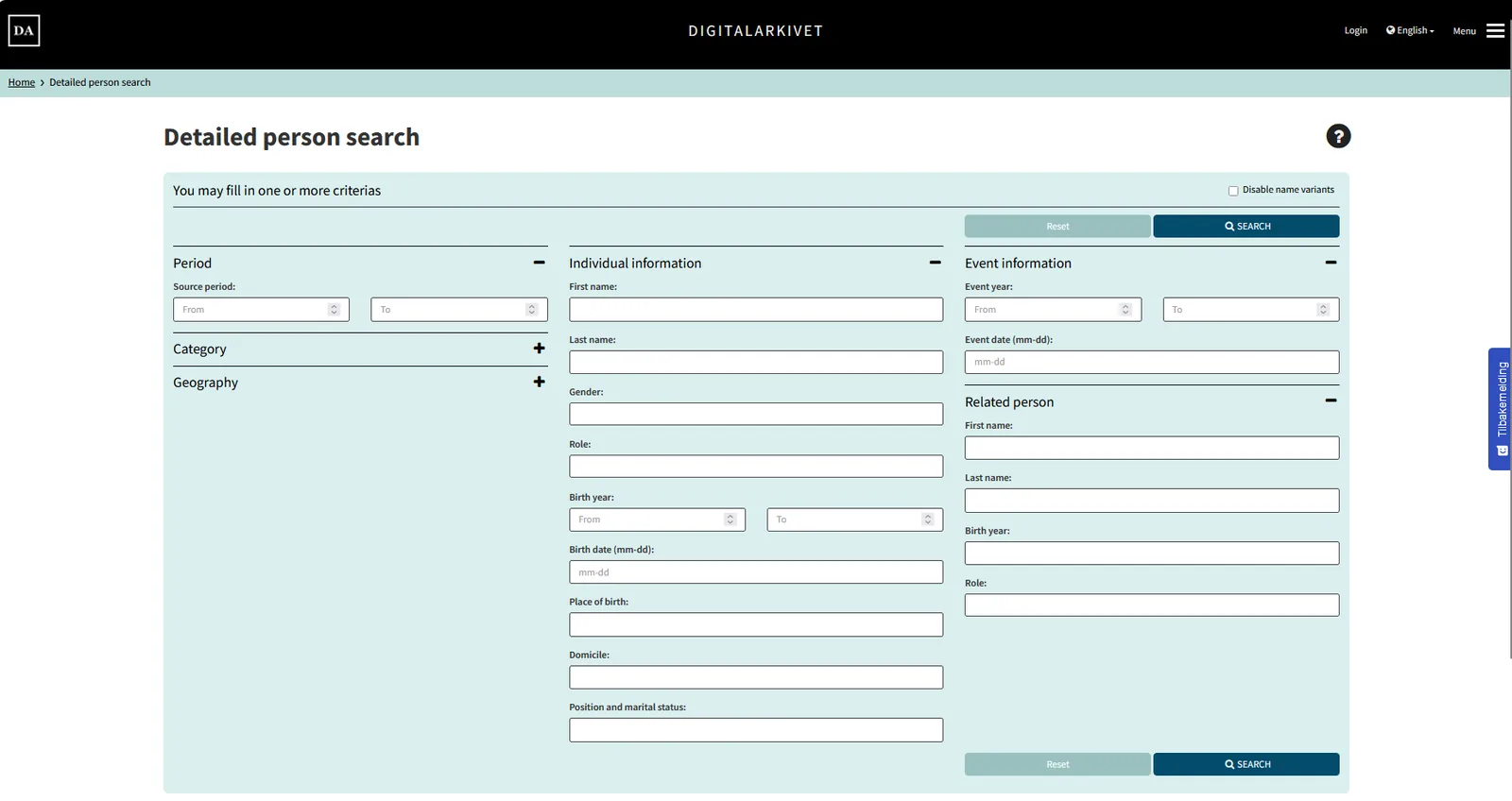Image resolution: width=1512 pixels, height=801 pixels.
Task: Click the top SEARCH button
Action: tap(1246, 227)
